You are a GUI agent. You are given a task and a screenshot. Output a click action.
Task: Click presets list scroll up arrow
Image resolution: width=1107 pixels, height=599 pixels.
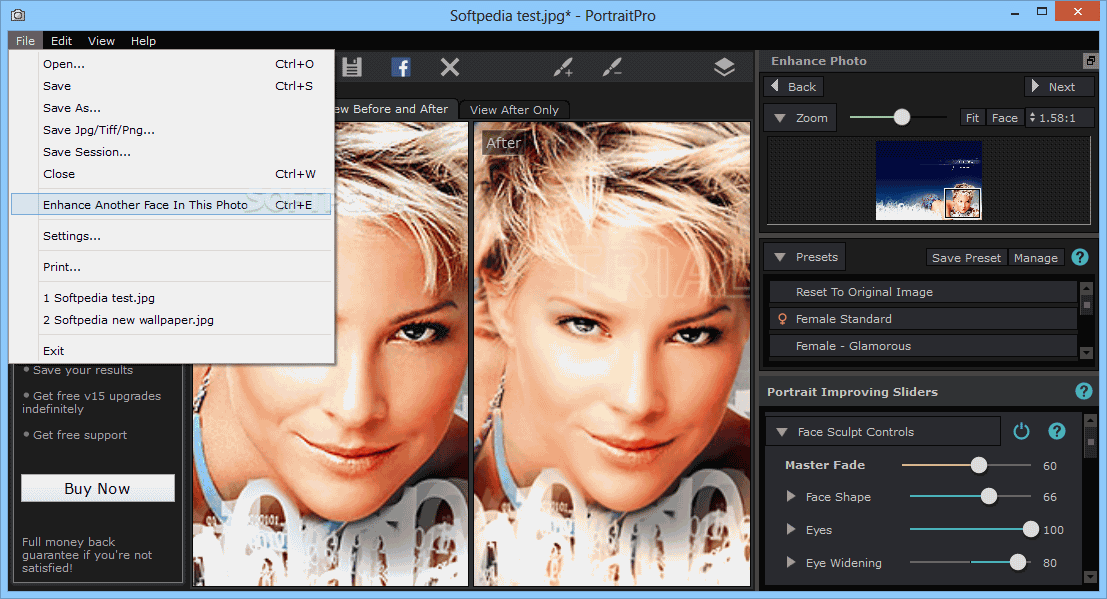point(1087,288)
